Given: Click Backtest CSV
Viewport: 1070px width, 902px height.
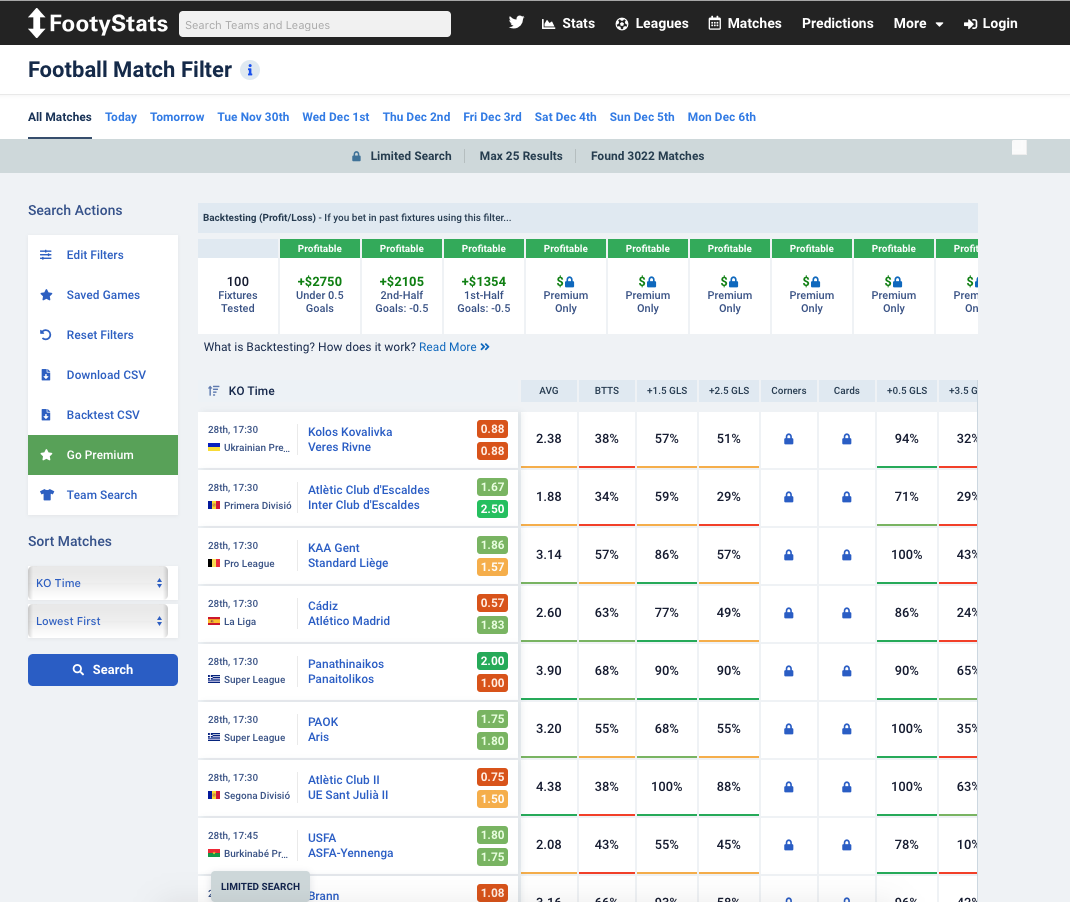Looking at the screenshot, I should click(103, 415).
